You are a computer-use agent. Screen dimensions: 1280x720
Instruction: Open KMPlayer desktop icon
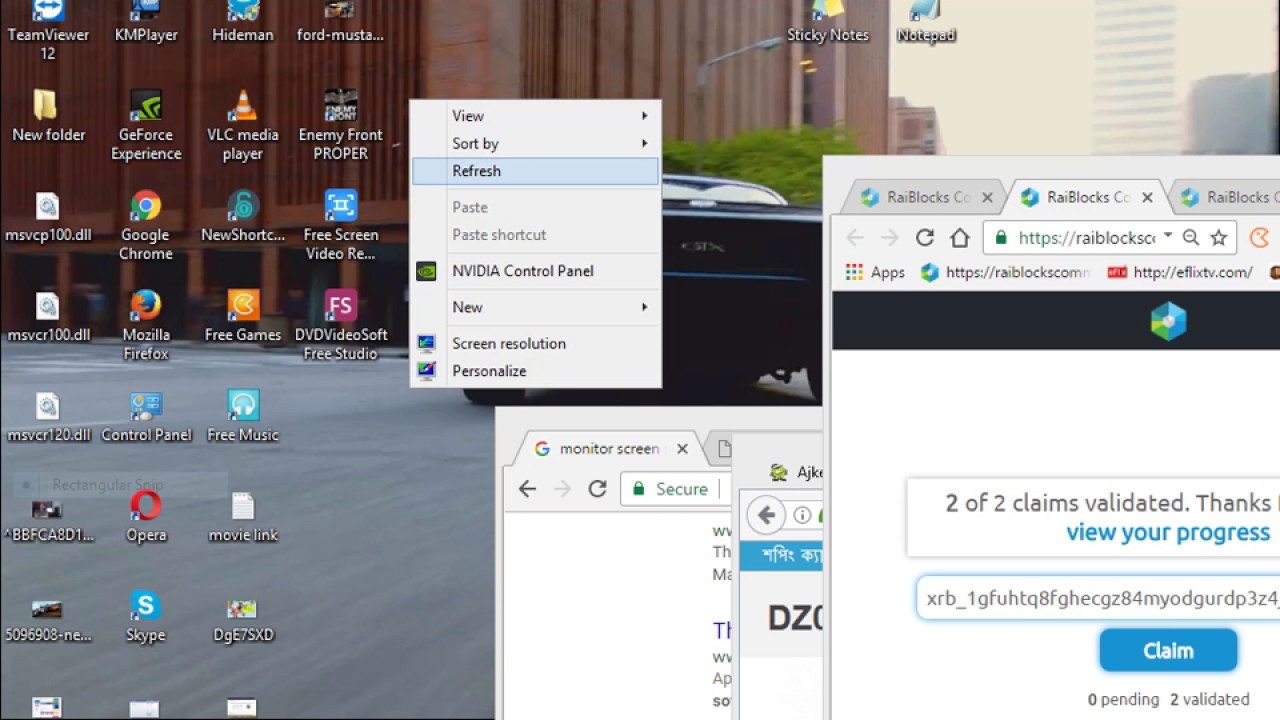tap(146, 22)
